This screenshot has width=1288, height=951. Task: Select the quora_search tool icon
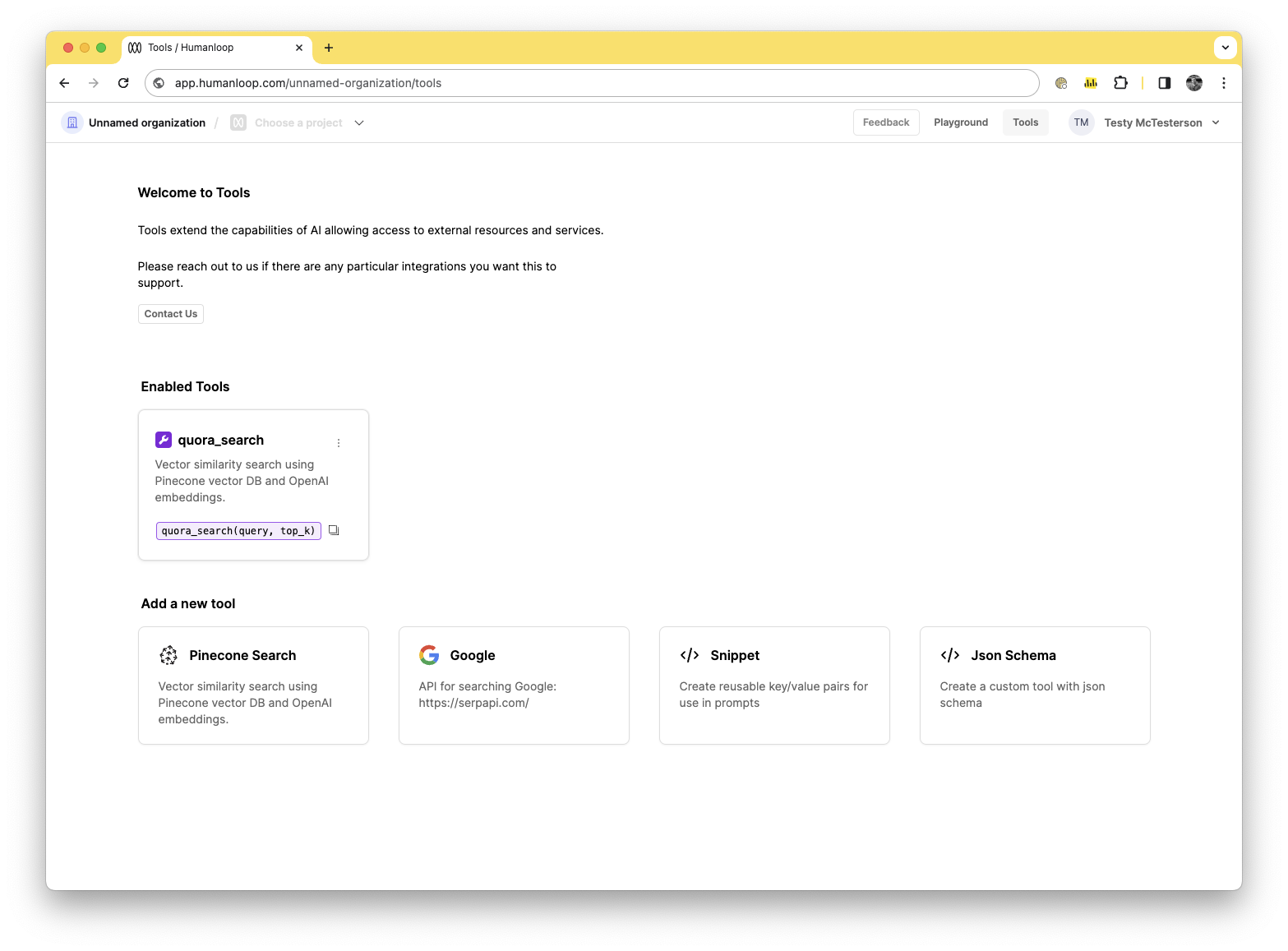pyautogui.click(x=164, y=440)
